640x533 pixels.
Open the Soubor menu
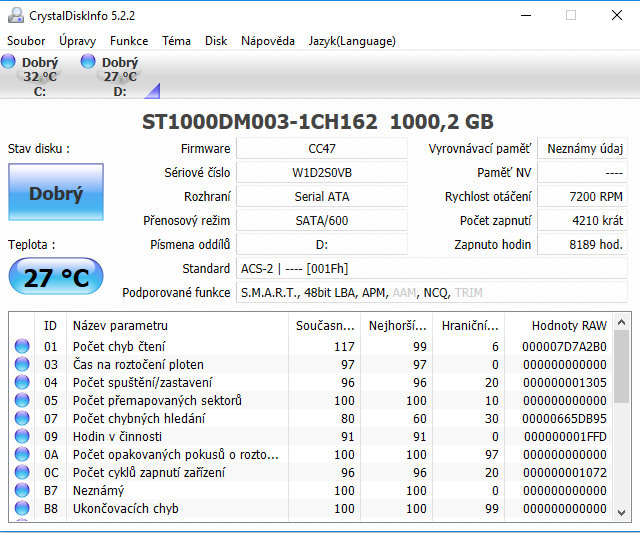point(26,41)
